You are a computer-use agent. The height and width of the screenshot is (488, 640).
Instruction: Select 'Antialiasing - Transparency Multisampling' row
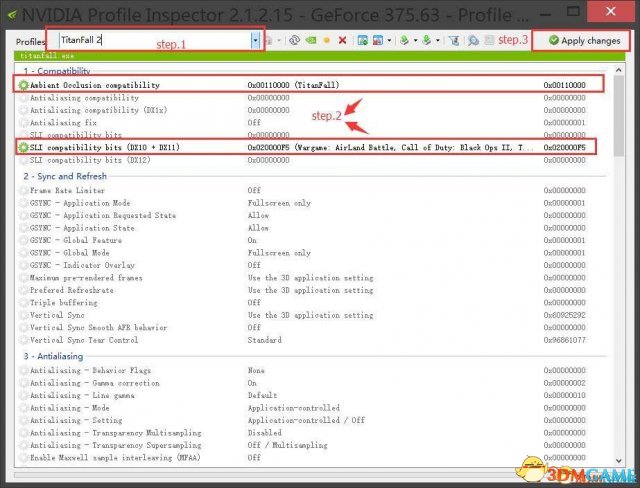313,433
